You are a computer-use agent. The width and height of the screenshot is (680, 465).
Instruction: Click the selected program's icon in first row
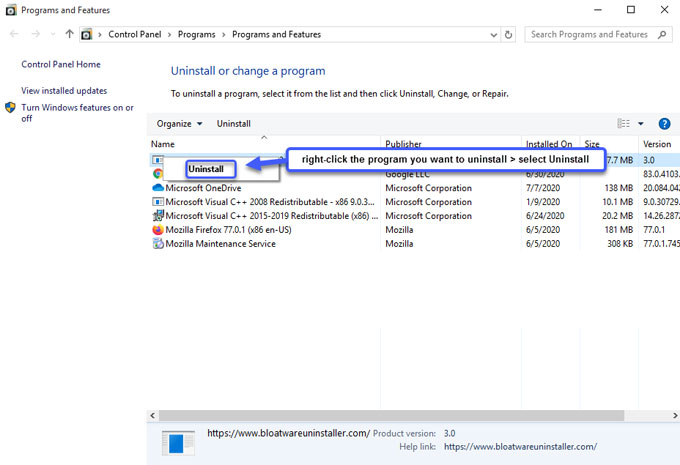(x=157, y=160)
